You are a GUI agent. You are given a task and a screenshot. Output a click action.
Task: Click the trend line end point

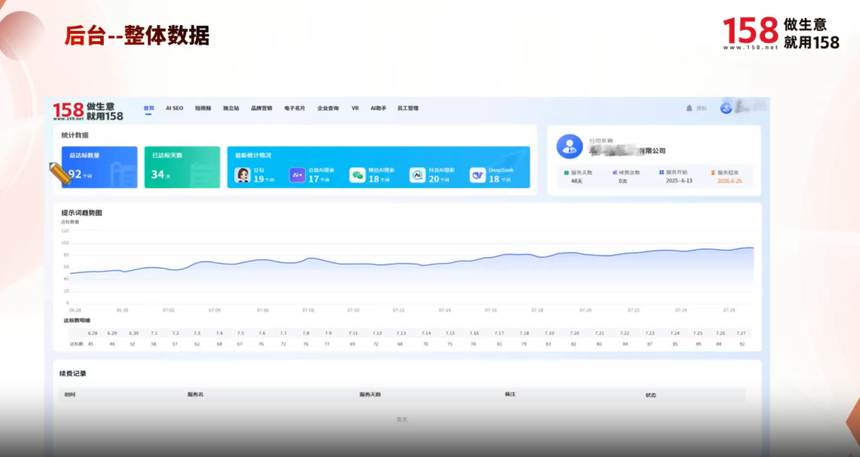(x=752, y=248)
